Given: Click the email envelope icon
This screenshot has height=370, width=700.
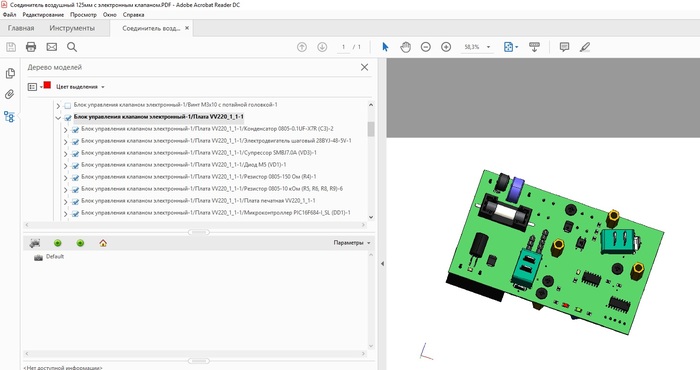Looking at the screenshot, I should coord(52,47).
